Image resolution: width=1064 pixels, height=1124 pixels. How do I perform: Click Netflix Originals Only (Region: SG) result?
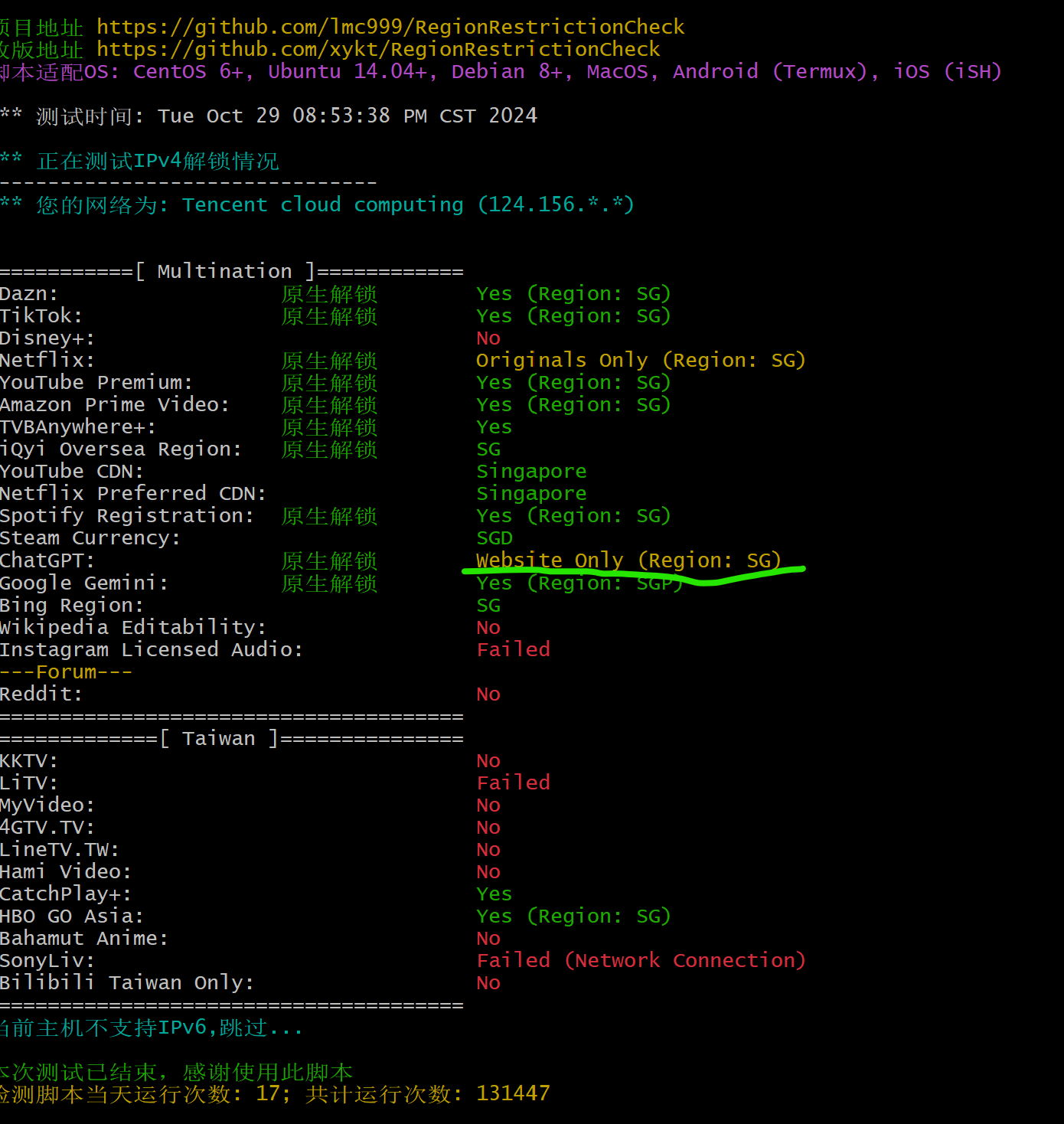(x=641, y=361)
